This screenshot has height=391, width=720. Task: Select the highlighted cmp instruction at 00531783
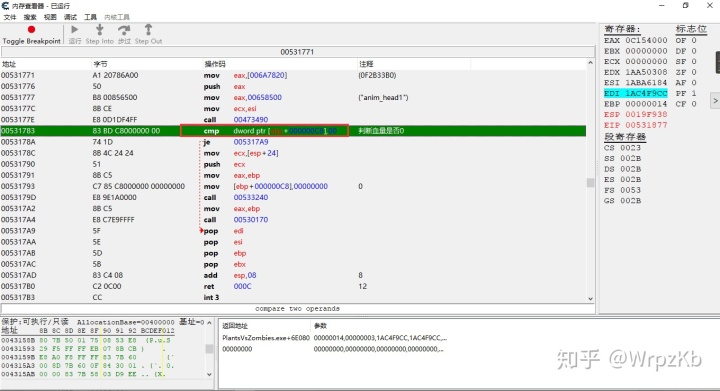(293, 131)
